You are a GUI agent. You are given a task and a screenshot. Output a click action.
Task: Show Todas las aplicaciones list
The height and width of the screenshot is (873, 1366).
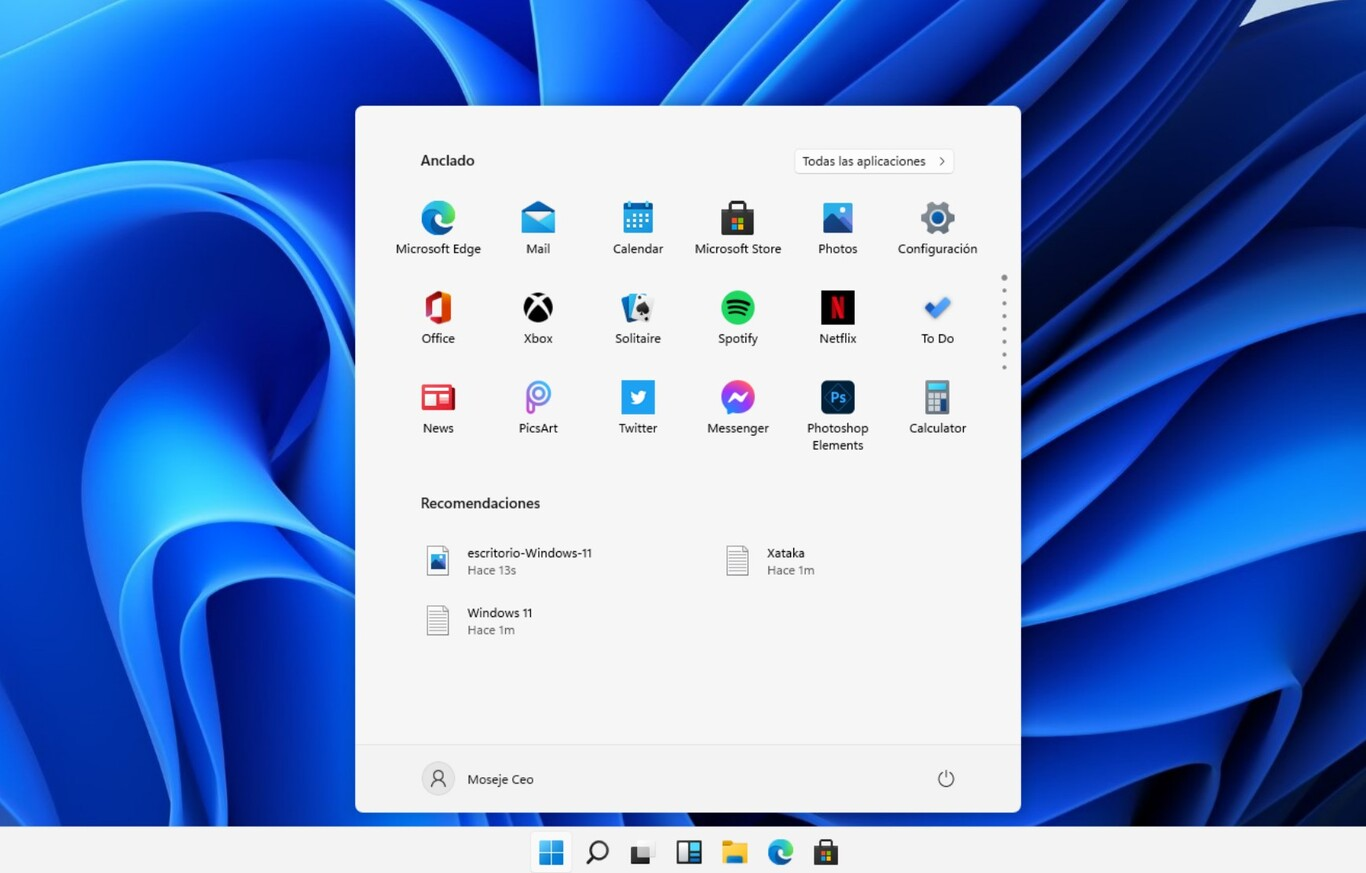coord(874,161)
